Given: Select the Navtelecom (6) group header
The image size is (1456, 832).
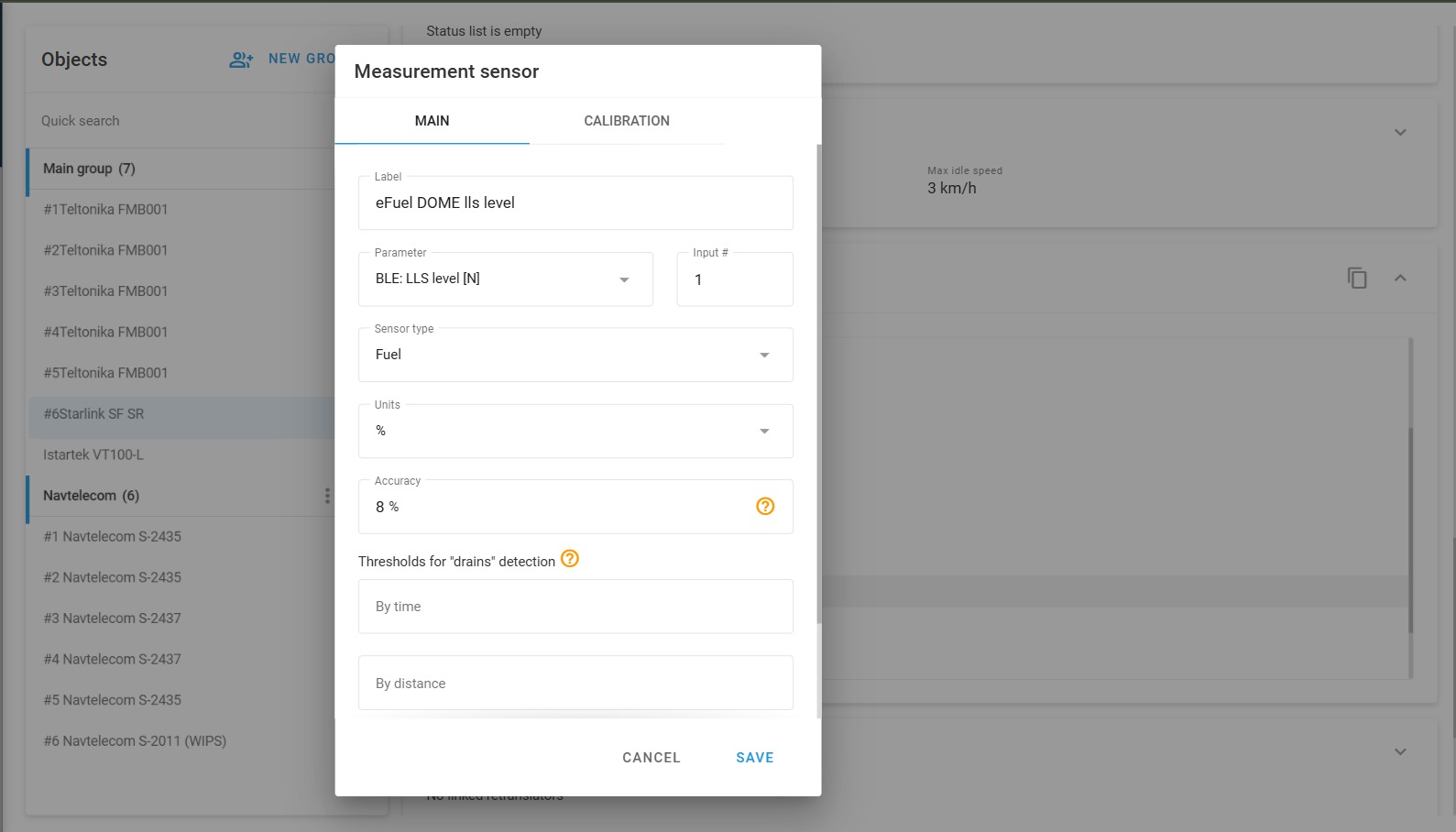Looking at the screenshot, I should (x=181, y=496).
